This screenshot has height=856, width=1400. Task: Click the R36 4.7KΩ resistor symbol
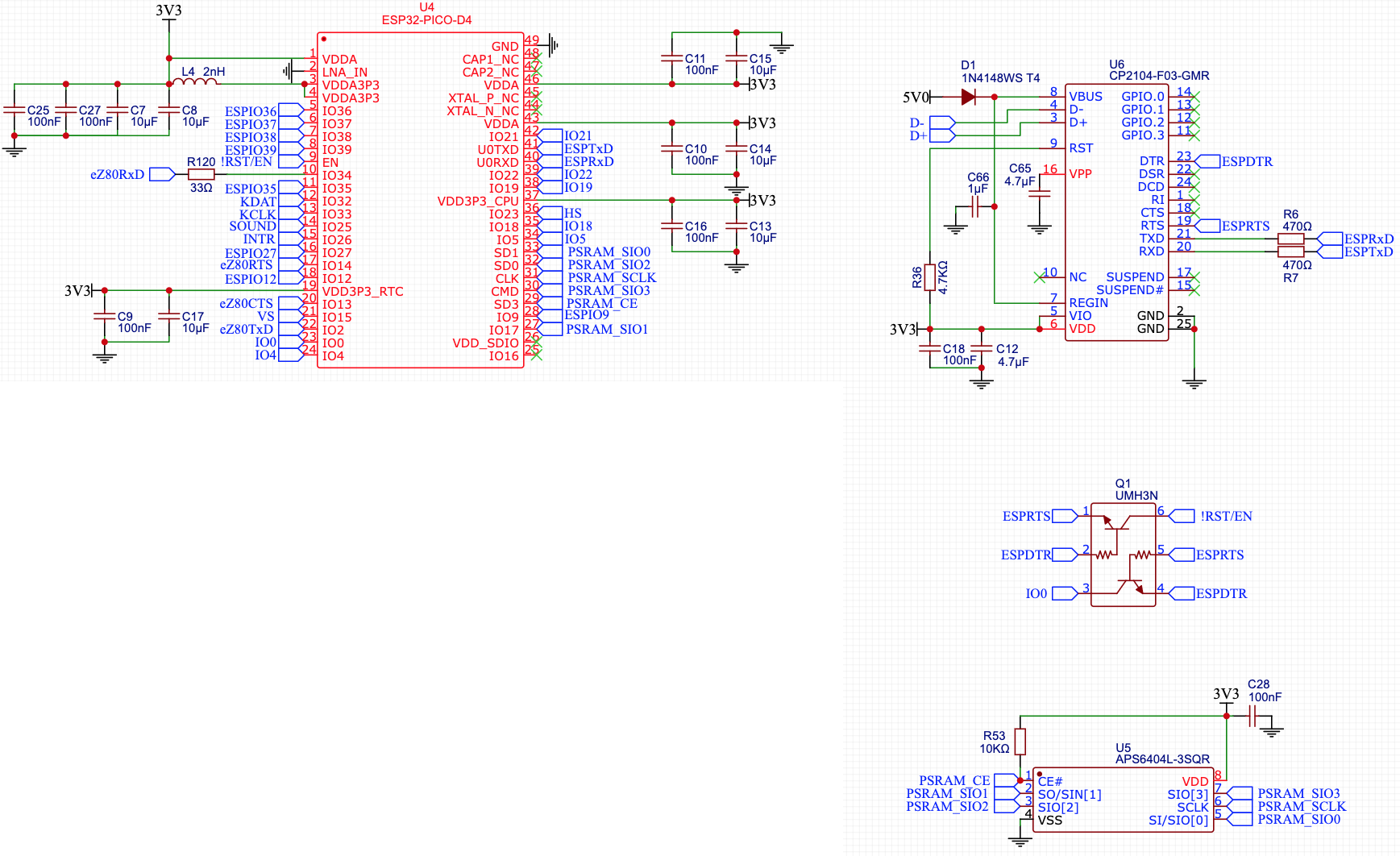[930, 277]
